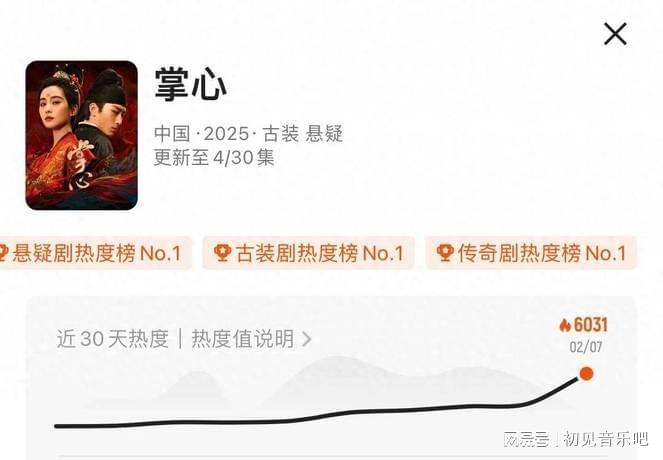Open 热度值说明 explanation link

[243, 339]
